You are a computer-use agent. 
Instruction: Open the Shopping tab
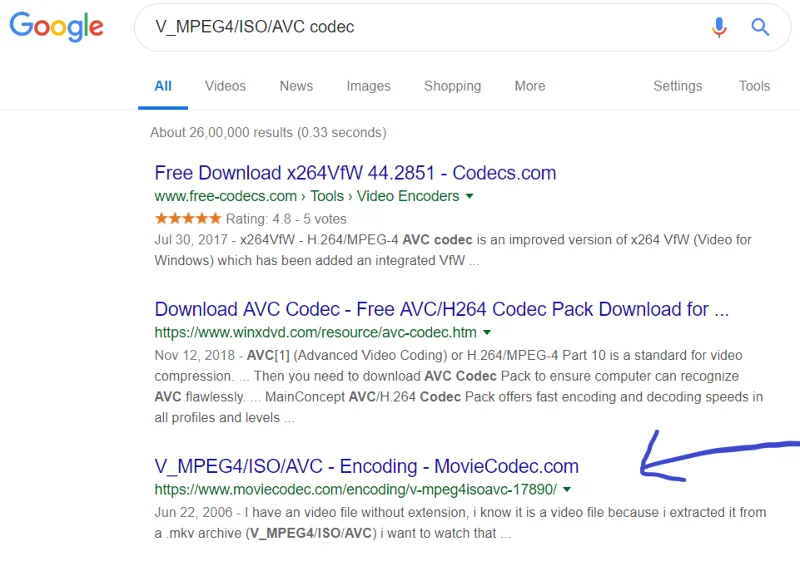[x=453, y=86]
